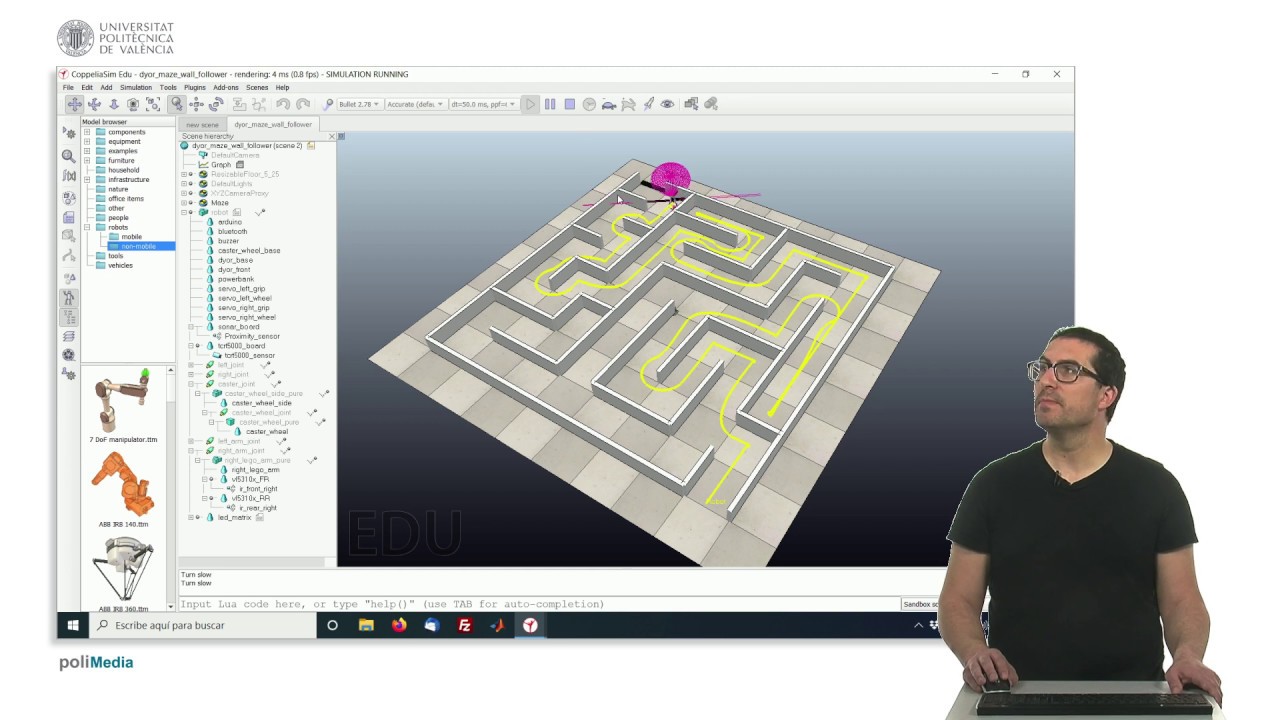Click the redo arrow

tap(303, 104)
